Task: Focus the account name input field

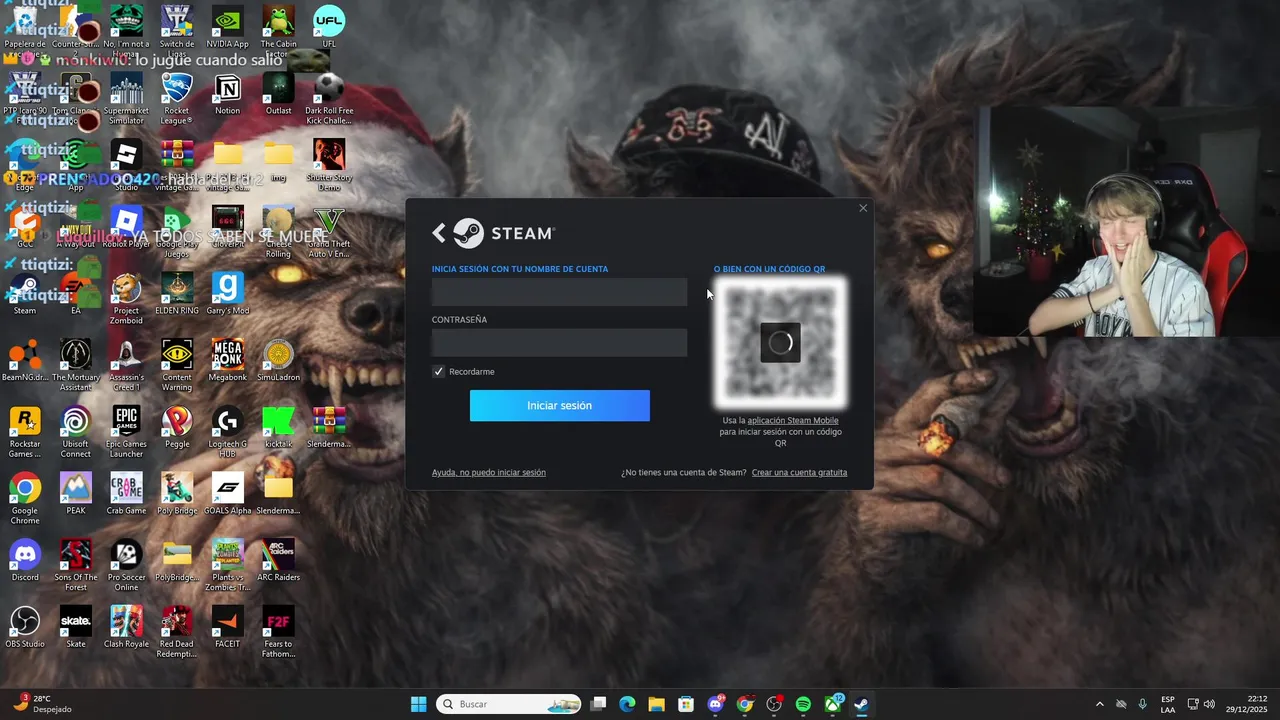Action: tap(559, 292)
